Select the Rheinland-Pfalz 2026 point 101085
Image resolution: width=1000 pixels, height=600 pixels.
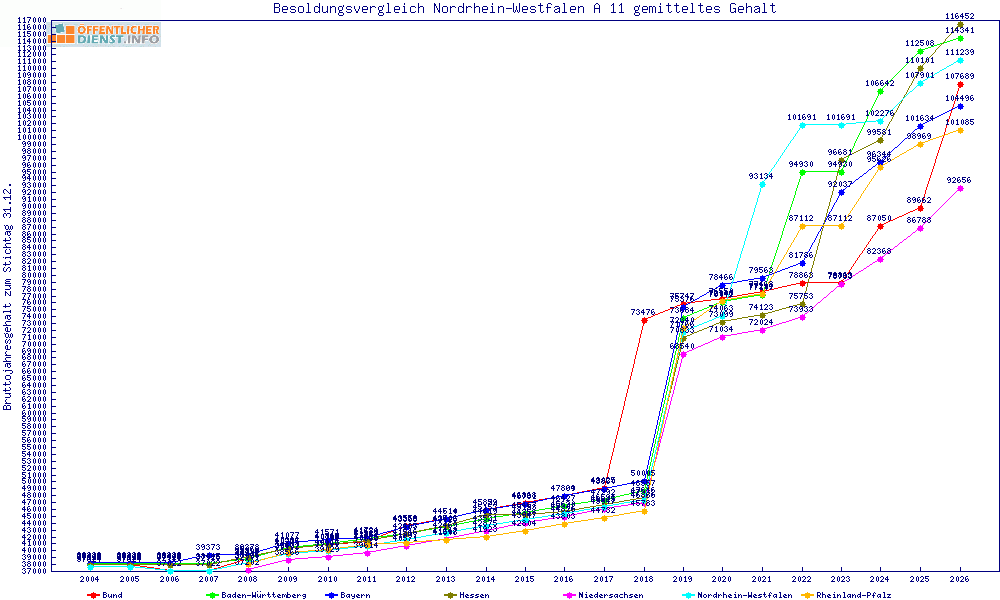[x=960, y=130]
